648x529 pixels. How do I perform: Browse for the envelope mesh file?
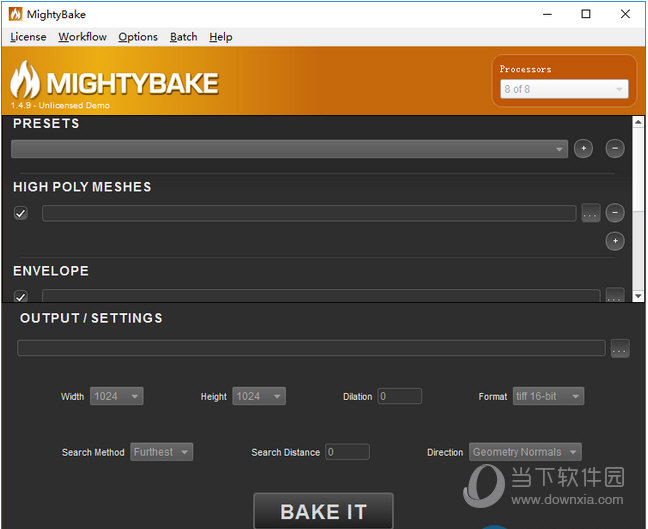(x=615, y=295)
